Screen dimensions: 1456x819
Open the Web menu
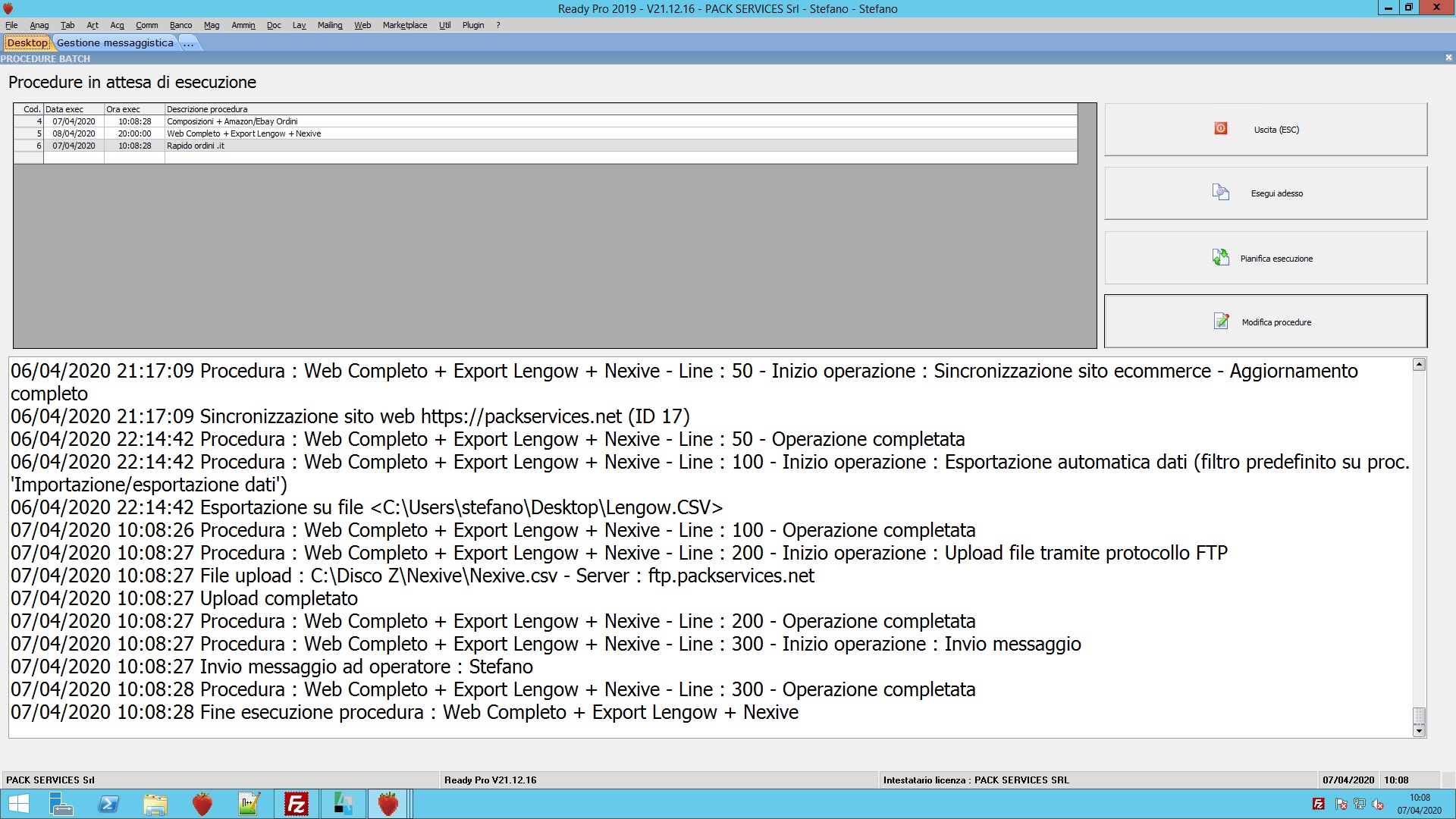pos(362,25)
